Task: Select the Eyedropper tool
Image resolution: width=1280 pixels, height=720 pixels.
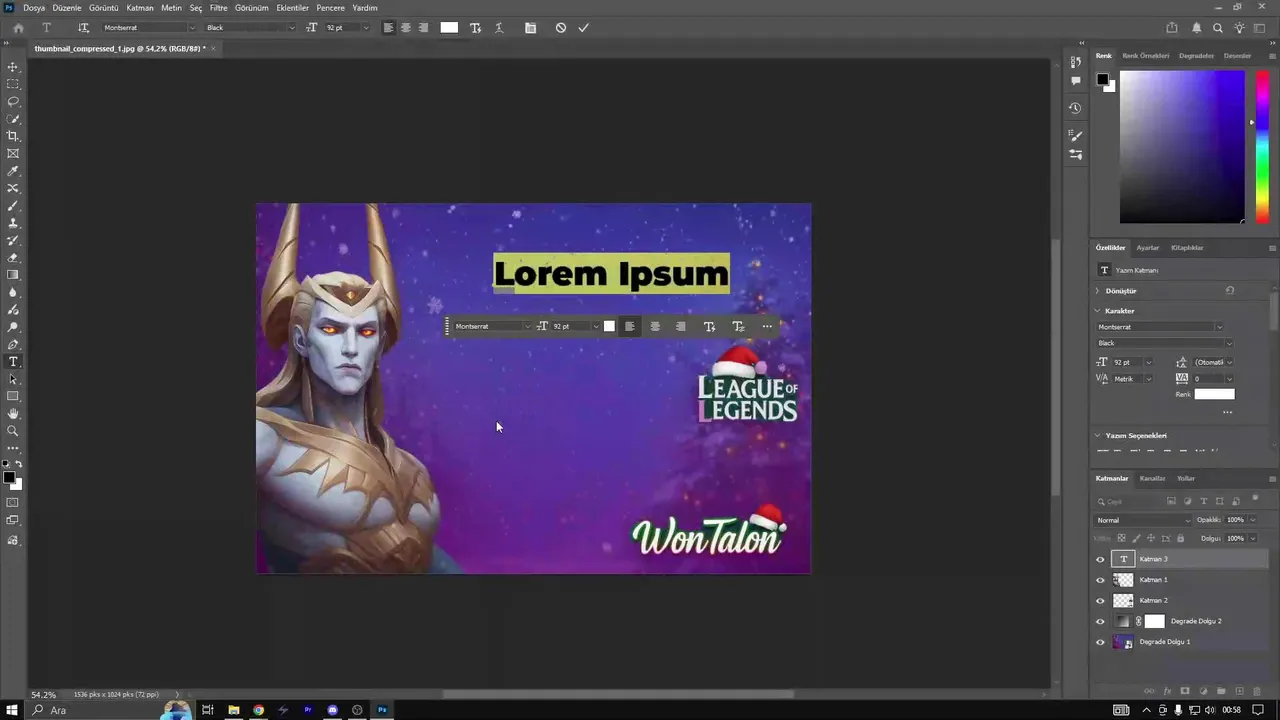Action: 13,171
